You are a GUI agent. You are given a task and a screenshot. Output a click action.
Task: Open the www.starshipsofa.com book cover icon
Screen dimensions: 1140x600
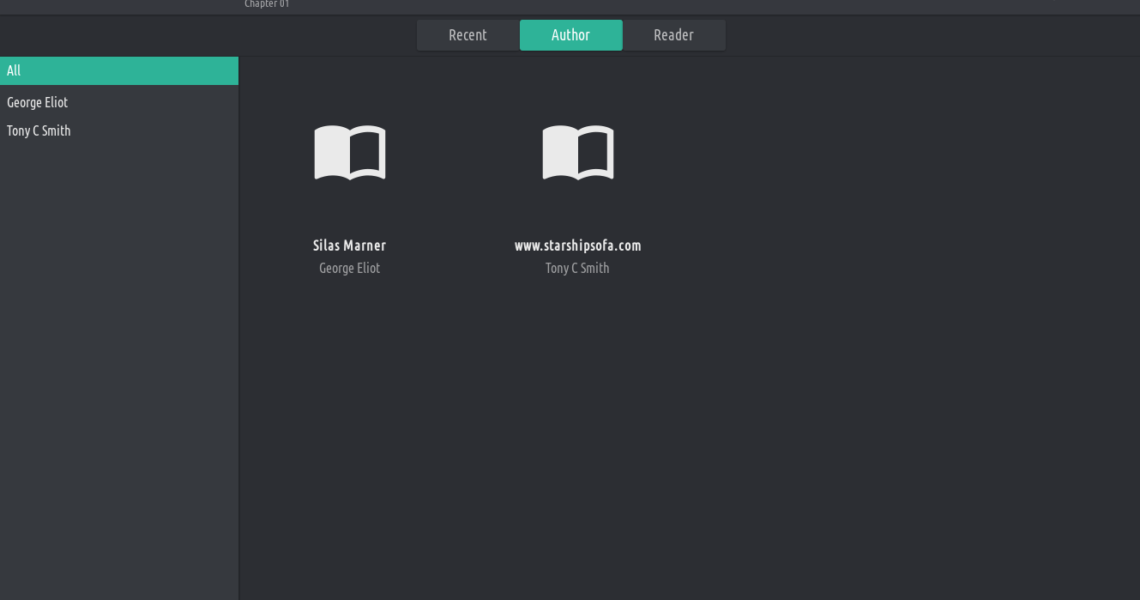point(577,153)
